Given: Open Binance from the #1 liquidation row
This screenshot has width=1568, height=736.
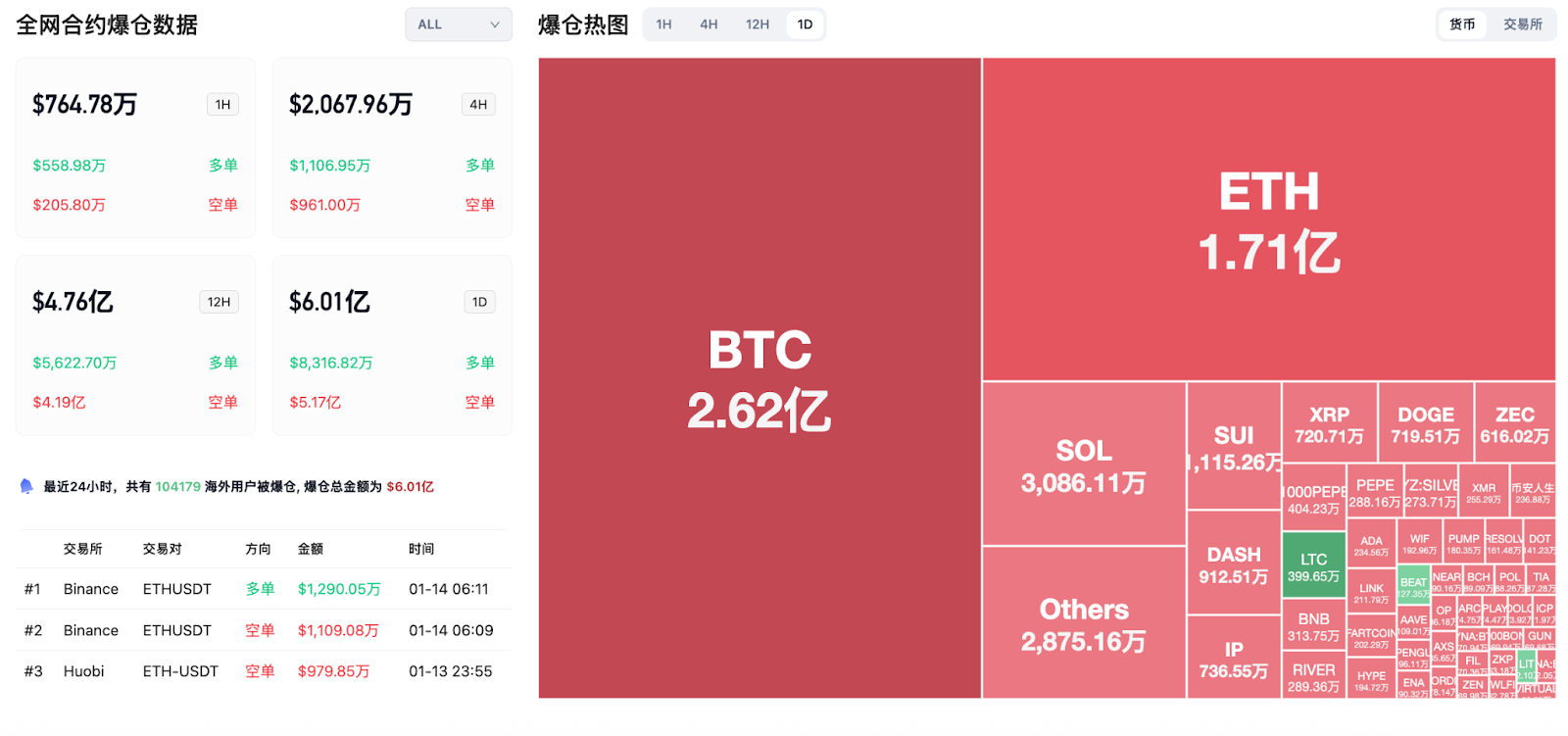Looking at the screenshot, I should [90, 589].
